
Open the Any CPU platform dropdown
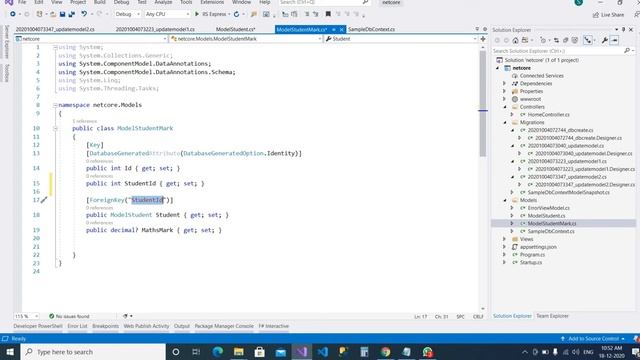click(167, 14)
